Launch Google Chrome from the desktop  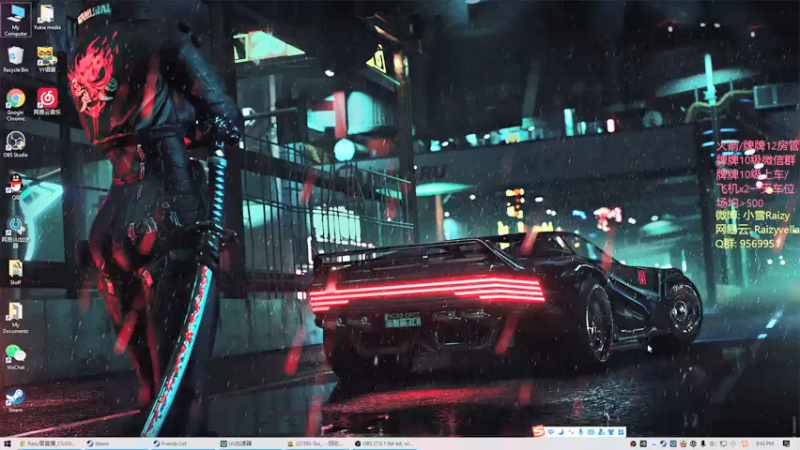[15, 105]
